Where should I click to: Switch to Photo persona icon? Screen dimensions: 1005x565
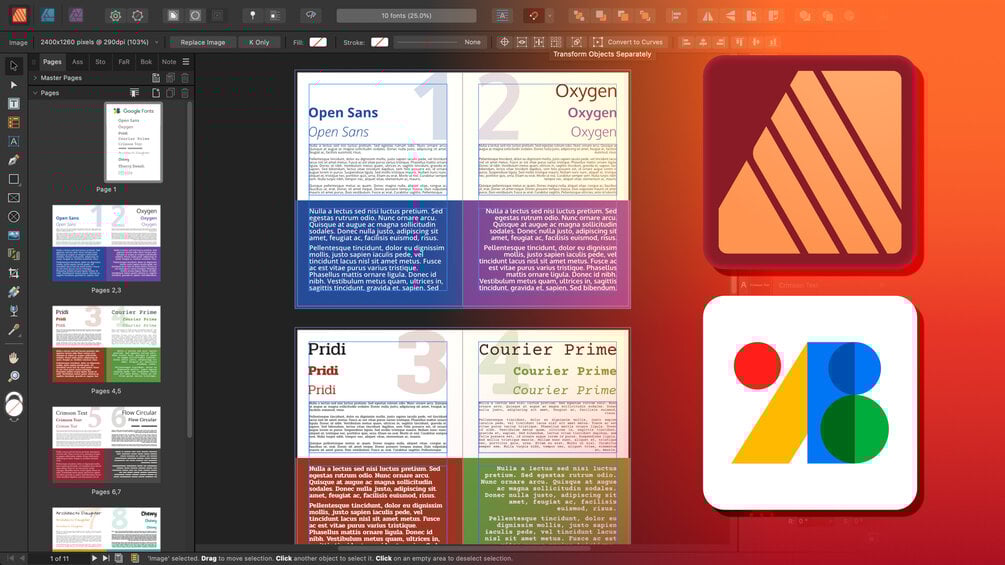coord(76,15)
